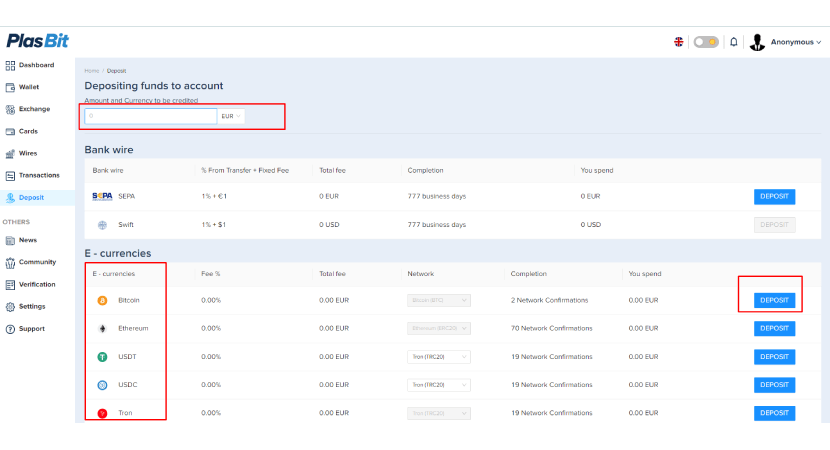Click DEPOSIT button for Tron
Screen dimensions: 830x450
click(774, 413)
